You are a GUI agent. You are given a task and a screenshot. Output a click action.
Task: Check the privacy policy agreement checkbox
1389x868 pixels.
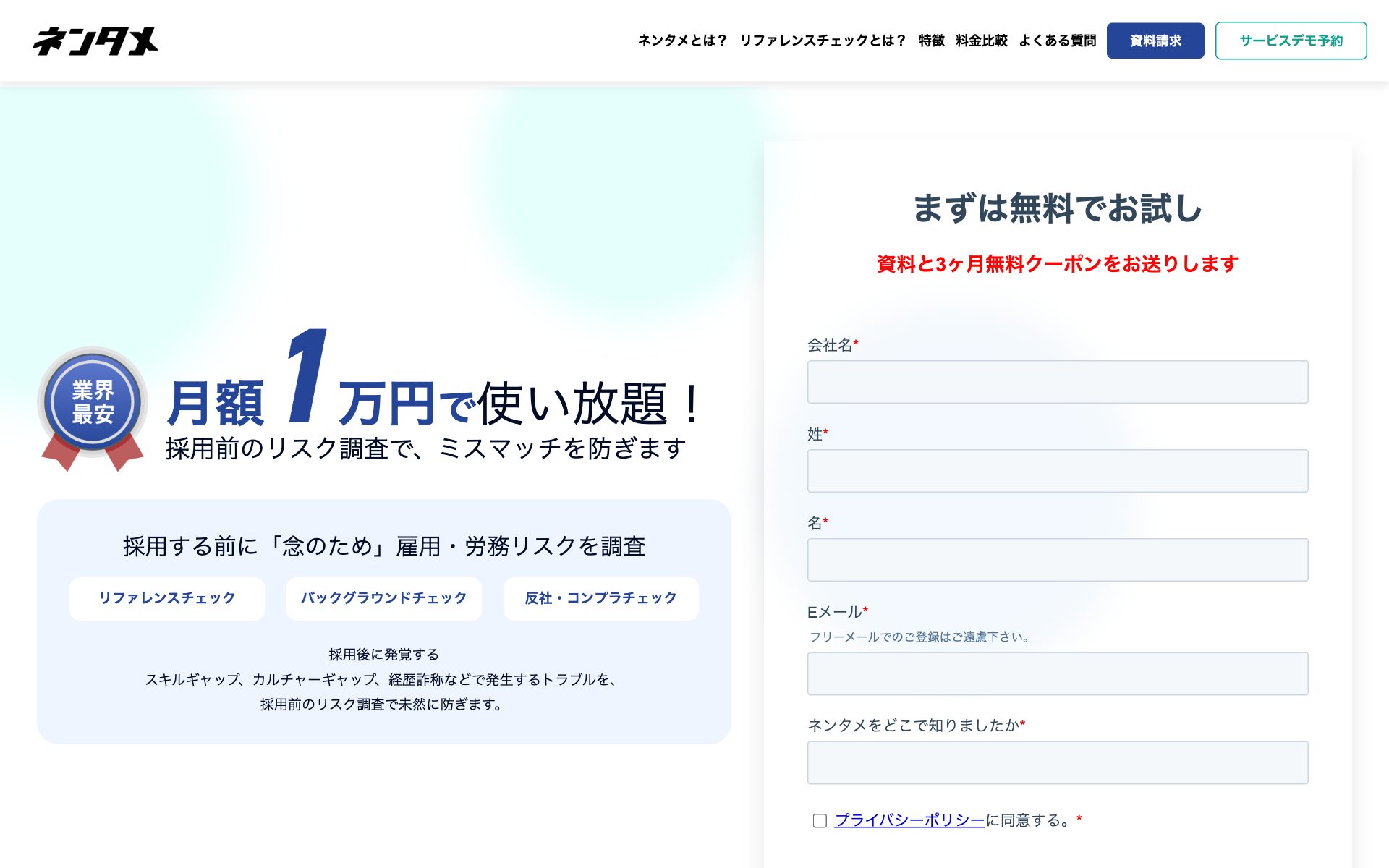(820, 821)
